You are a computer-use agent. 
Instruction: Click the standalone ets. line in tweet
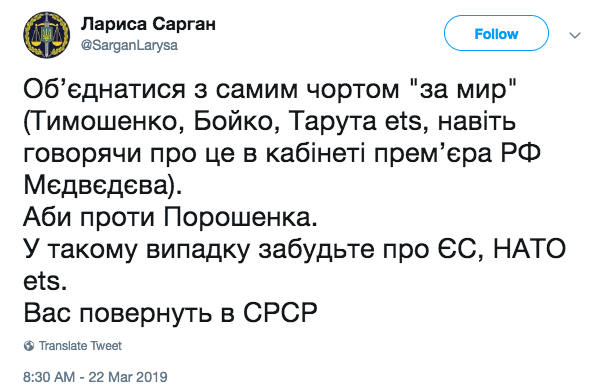pos(45,281)
